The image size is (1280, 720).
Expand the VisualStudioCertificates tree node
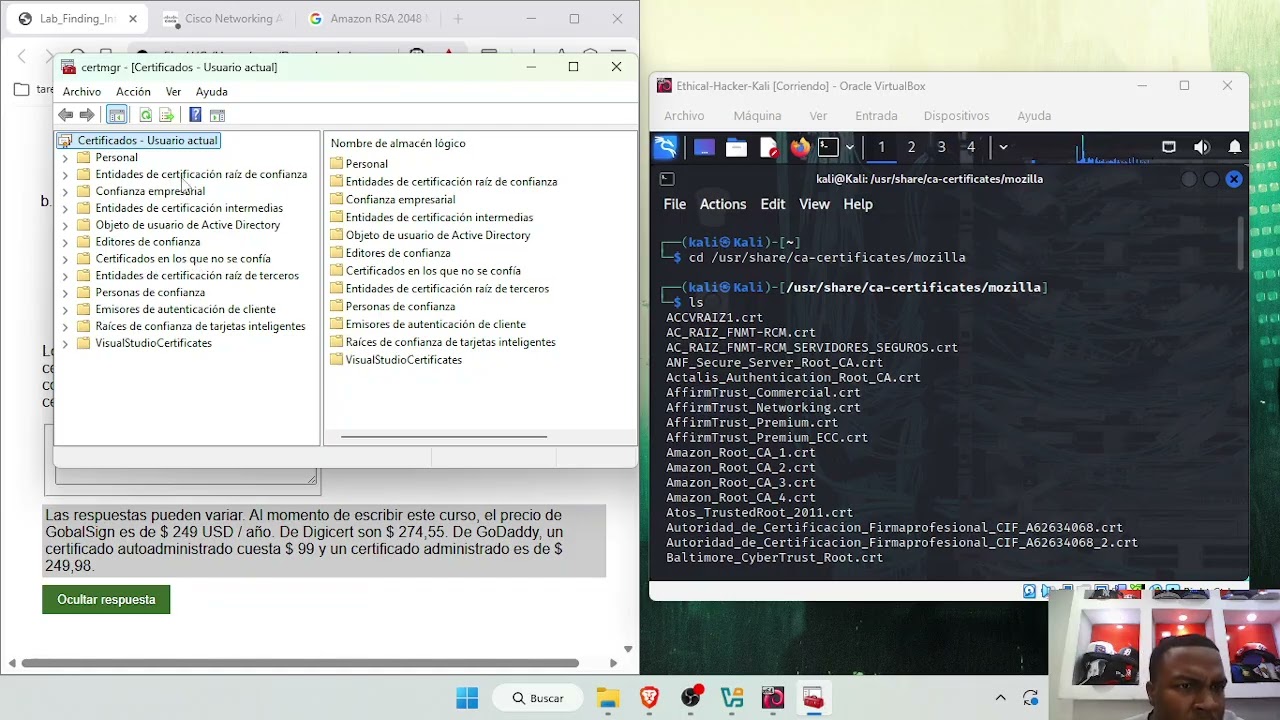coord(65,344)
